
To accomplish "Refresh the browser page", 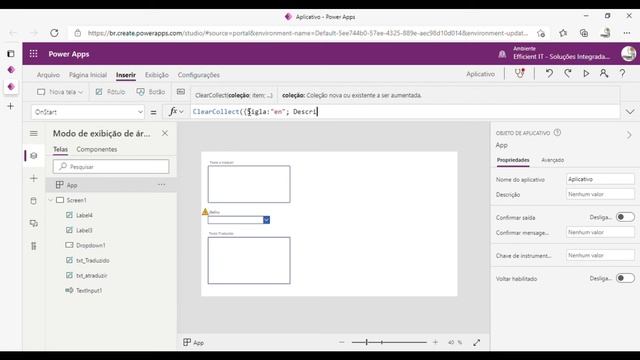I will click(54, 33).
